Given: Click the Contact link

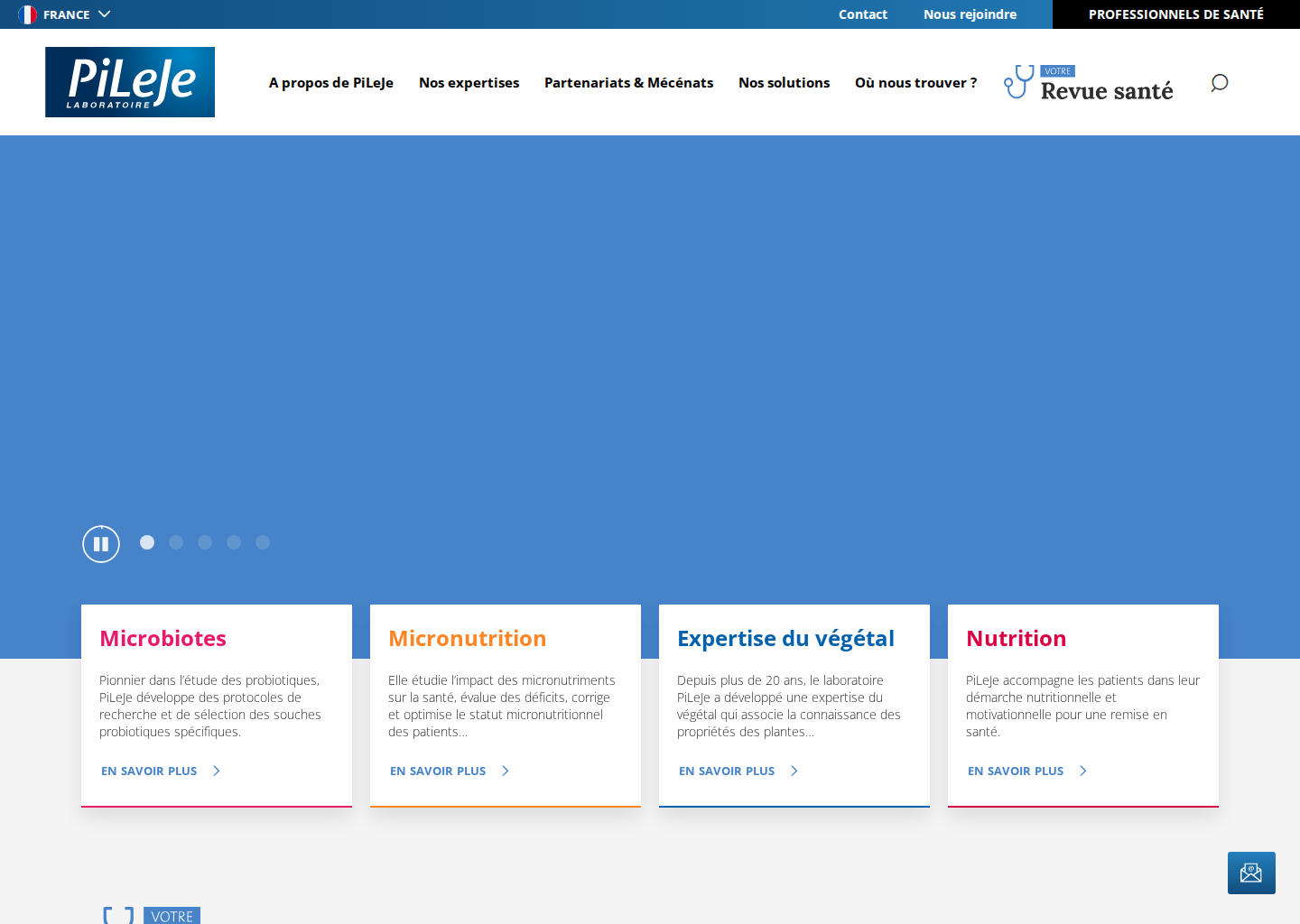Looking at the screenshot, I should coord(863,14).
